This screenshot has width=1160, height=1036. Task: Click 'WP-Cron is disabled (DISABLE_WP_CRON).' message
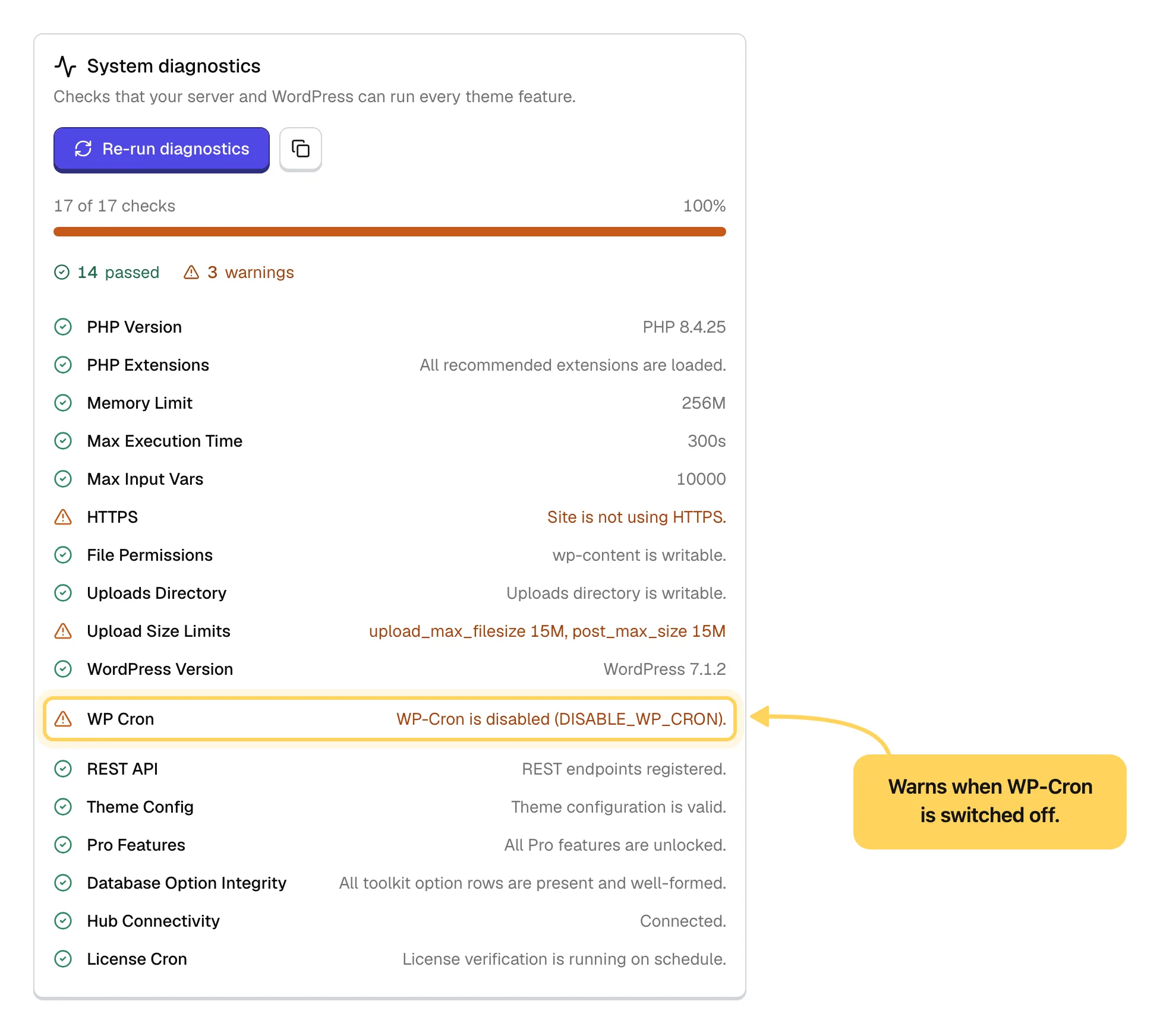pos(561,719)
